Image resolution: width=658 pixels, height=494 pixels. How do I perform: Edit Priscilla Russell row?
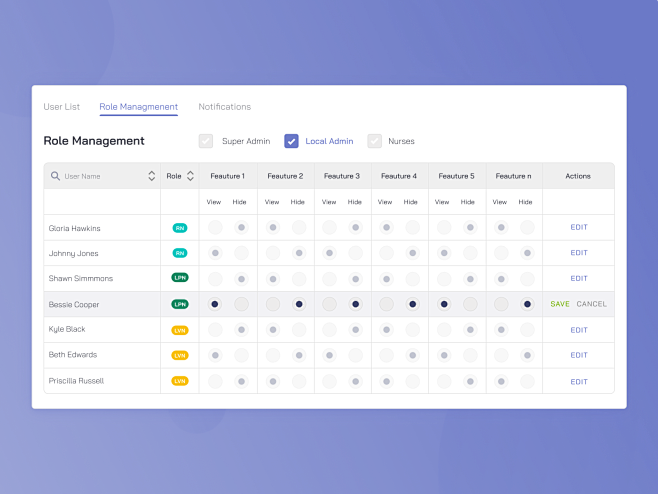tap(579, 382)
